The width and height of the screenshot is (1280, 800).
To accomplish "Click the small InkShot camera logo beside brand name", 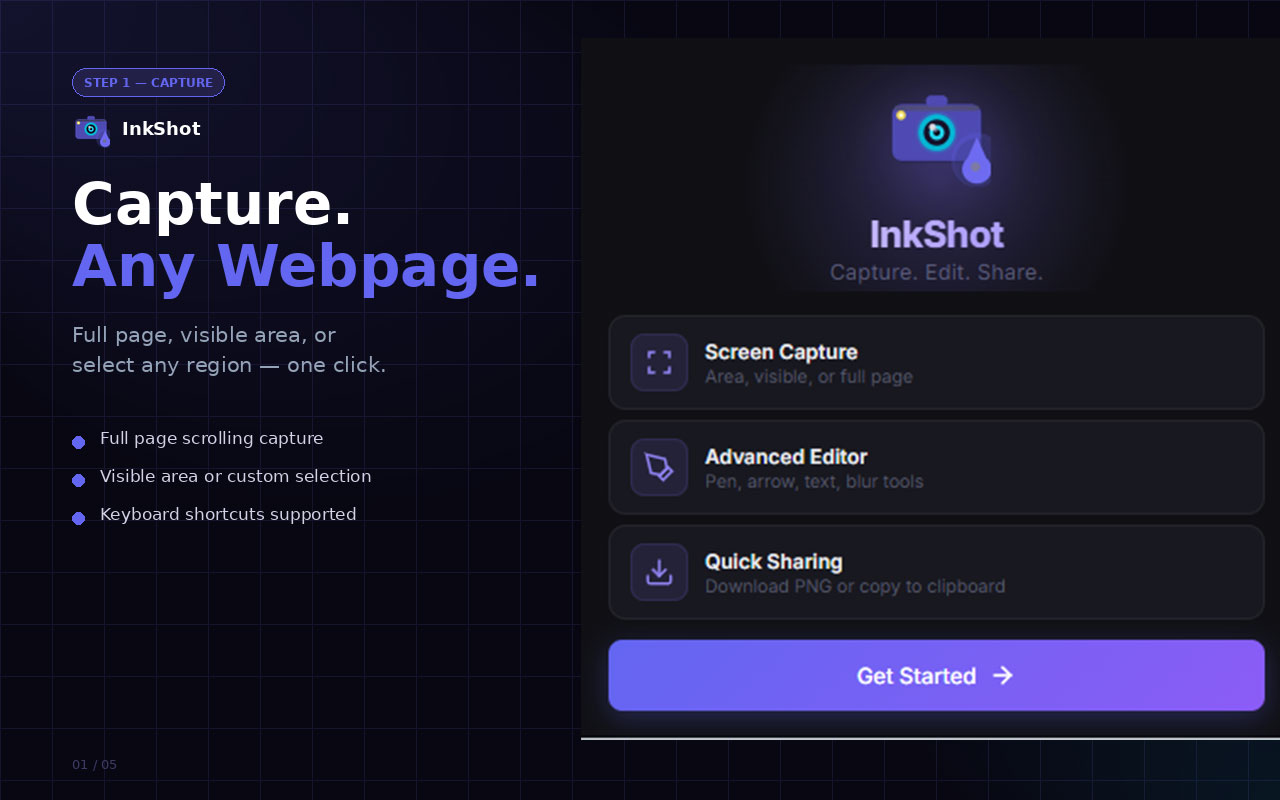I will 92,130.
